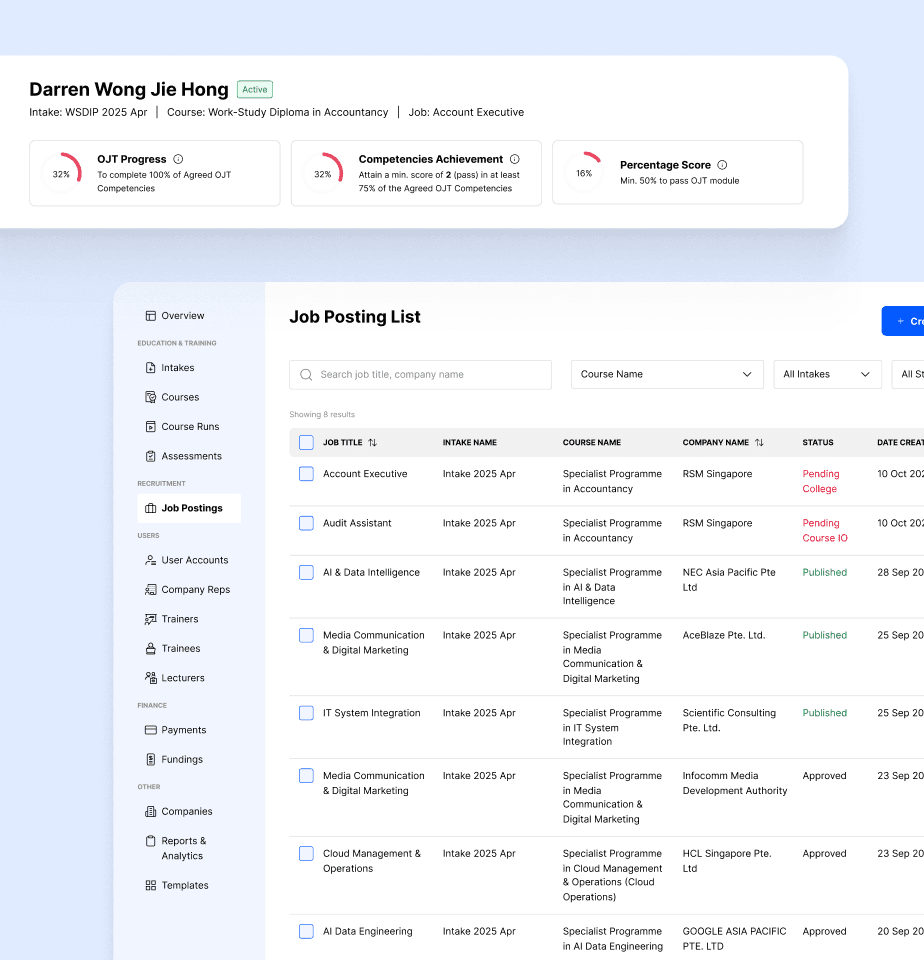Click the OJT Progress 32% circular indicator
The width and height of the screenshot is (924, 960).
tap(62, 173)
